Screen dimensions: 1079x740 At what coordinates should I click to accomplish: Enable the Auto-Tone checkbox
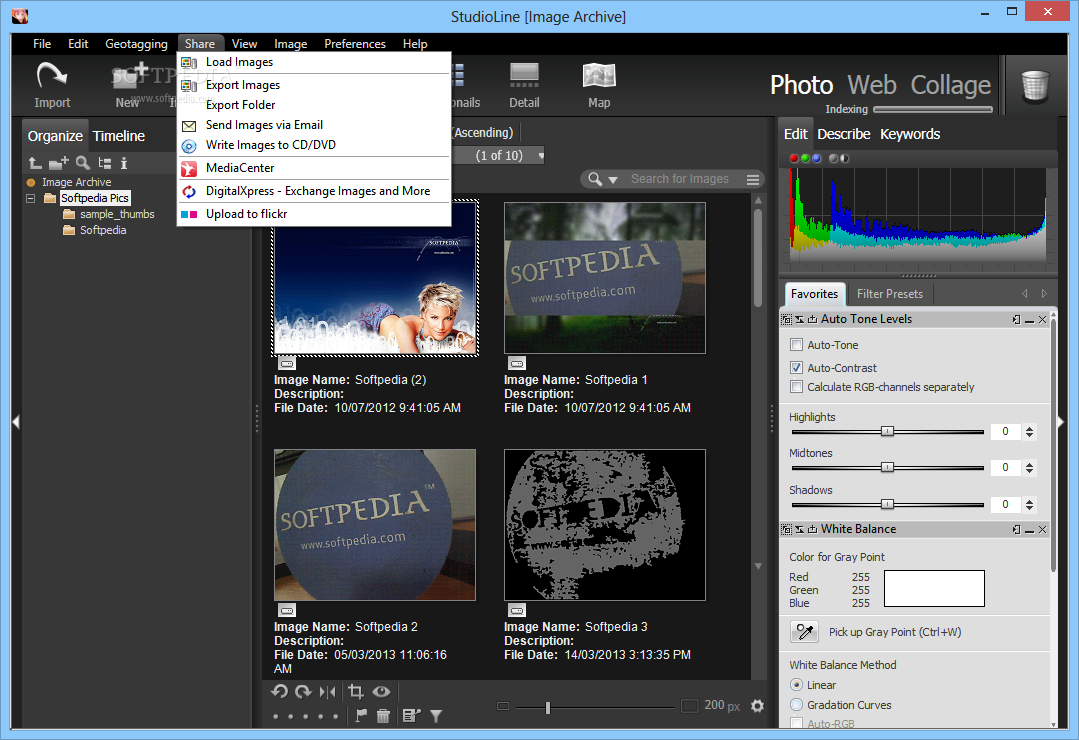click(796, 344)
